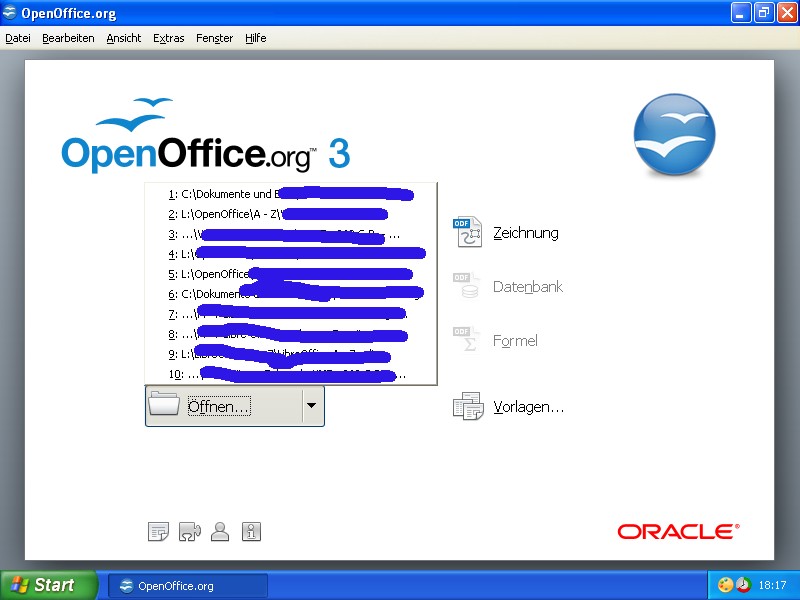Click the Datenbank ODF icon
Screen dimensions: 800x600
click(x=466, y=286)
